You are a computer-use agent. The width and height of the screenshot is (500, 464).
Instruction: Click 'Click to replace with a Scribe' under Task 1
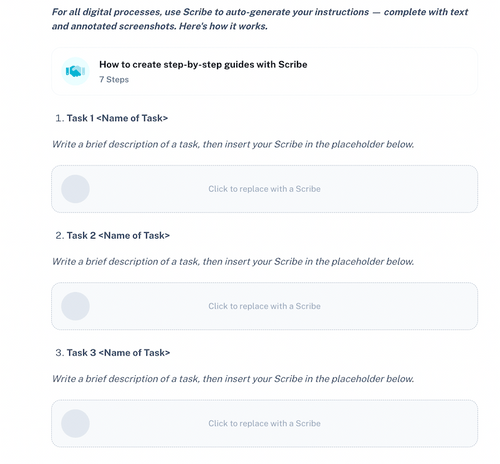click(264, 189)
